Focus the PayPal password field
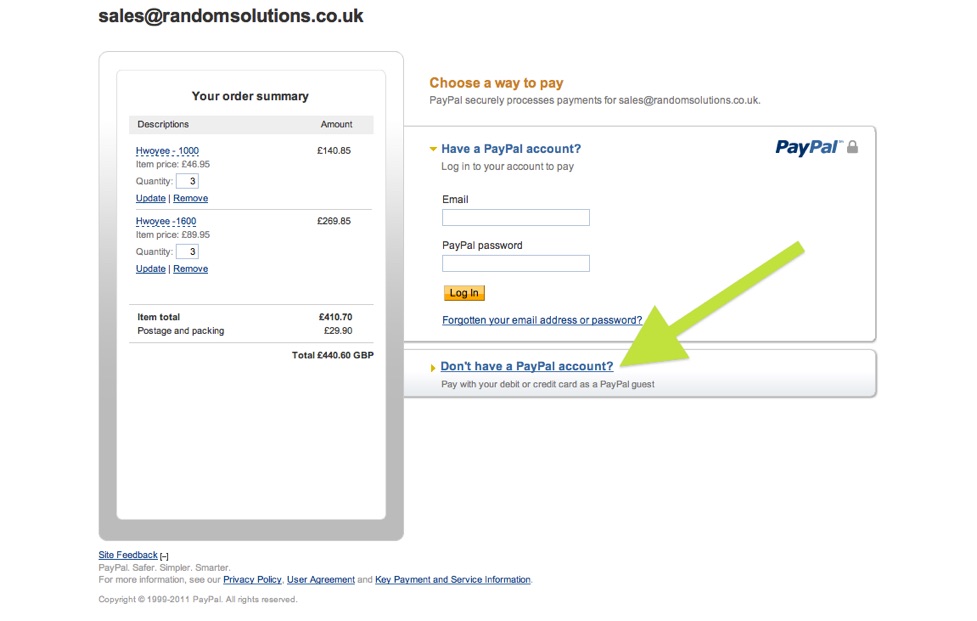 [x=515, y=264]
